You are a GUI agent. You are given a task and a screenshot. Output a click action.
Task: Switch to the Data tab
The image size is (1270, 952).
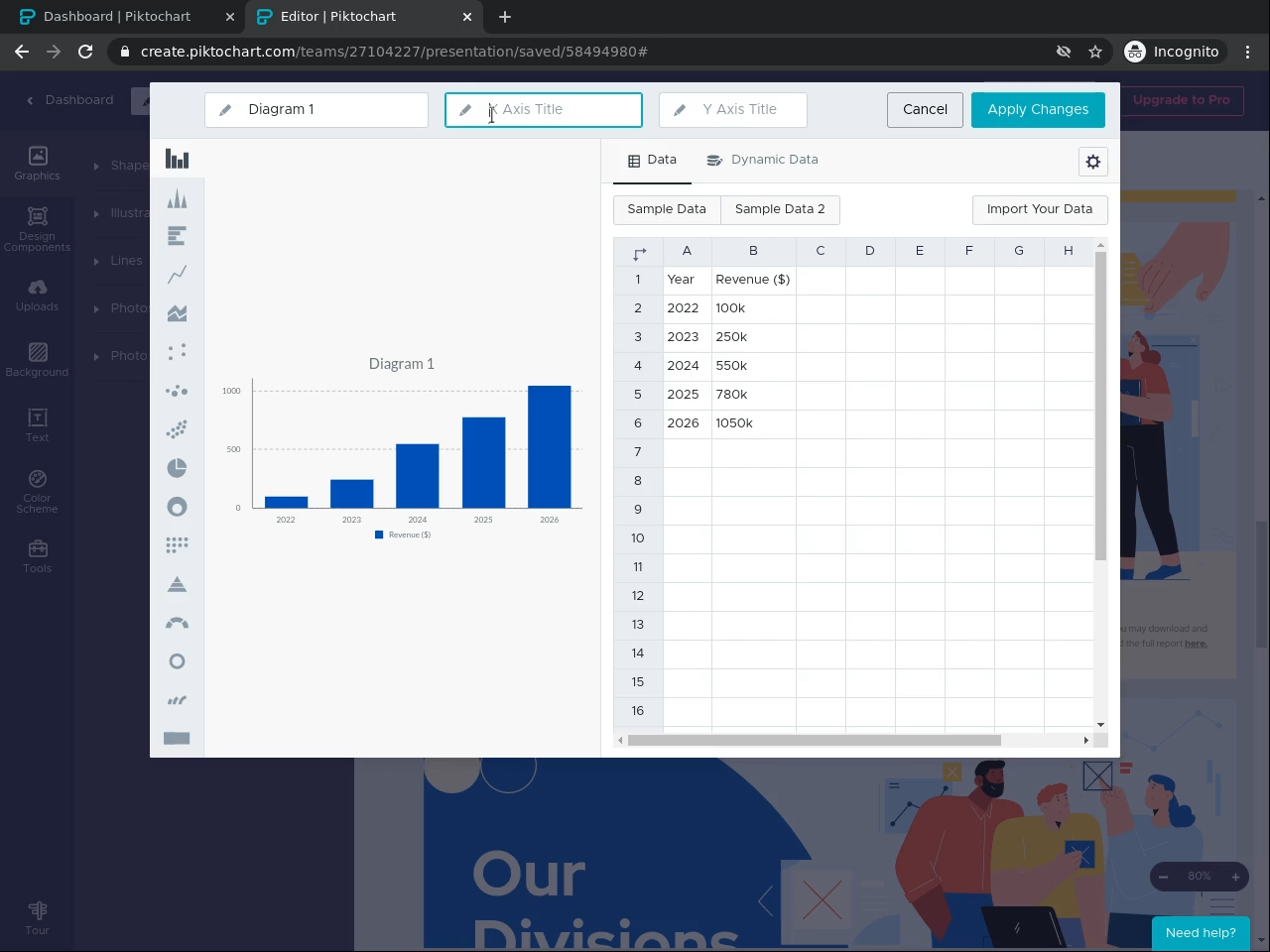pos(652,160)
